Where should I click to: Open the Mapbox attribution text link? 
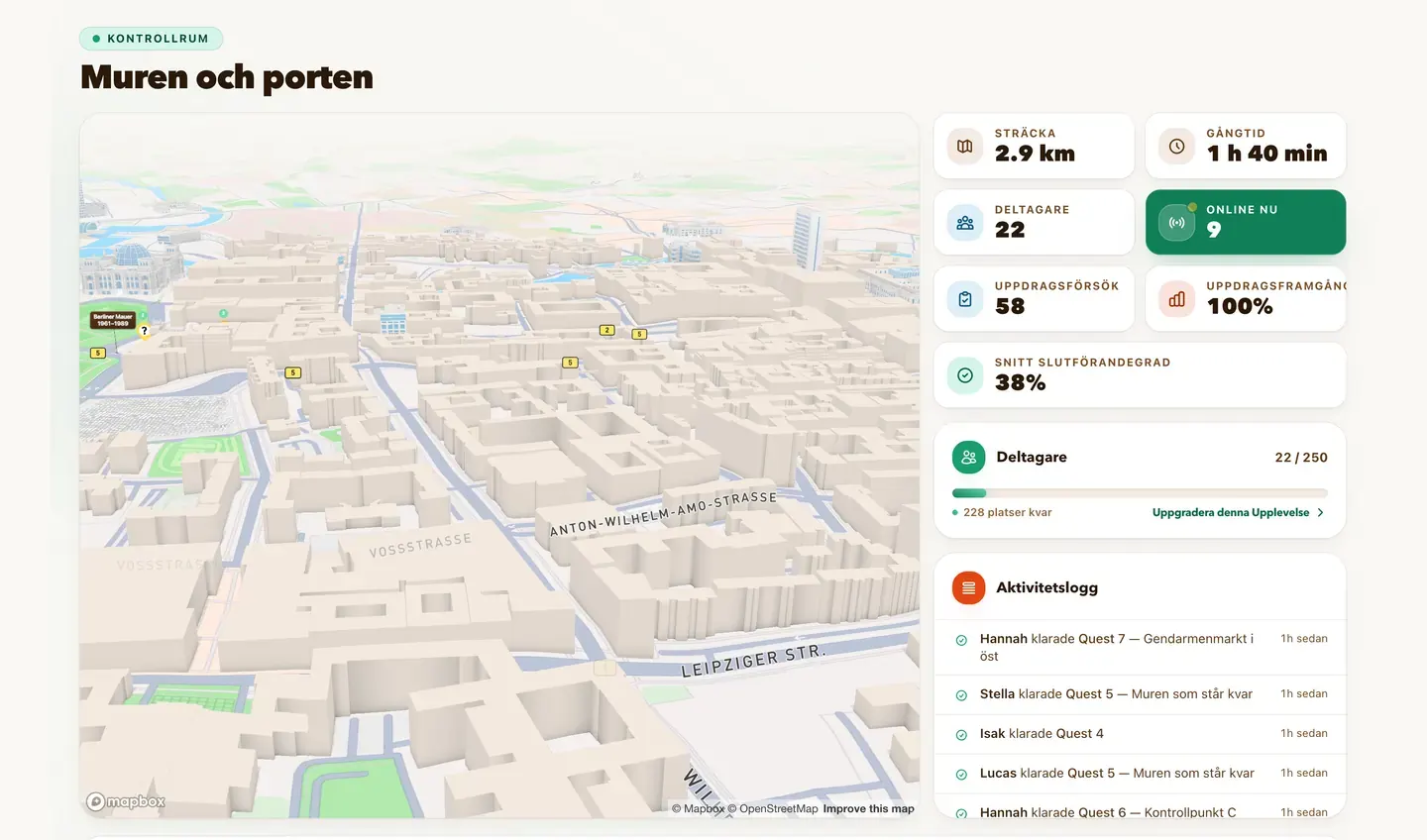[x=699, y=808]
